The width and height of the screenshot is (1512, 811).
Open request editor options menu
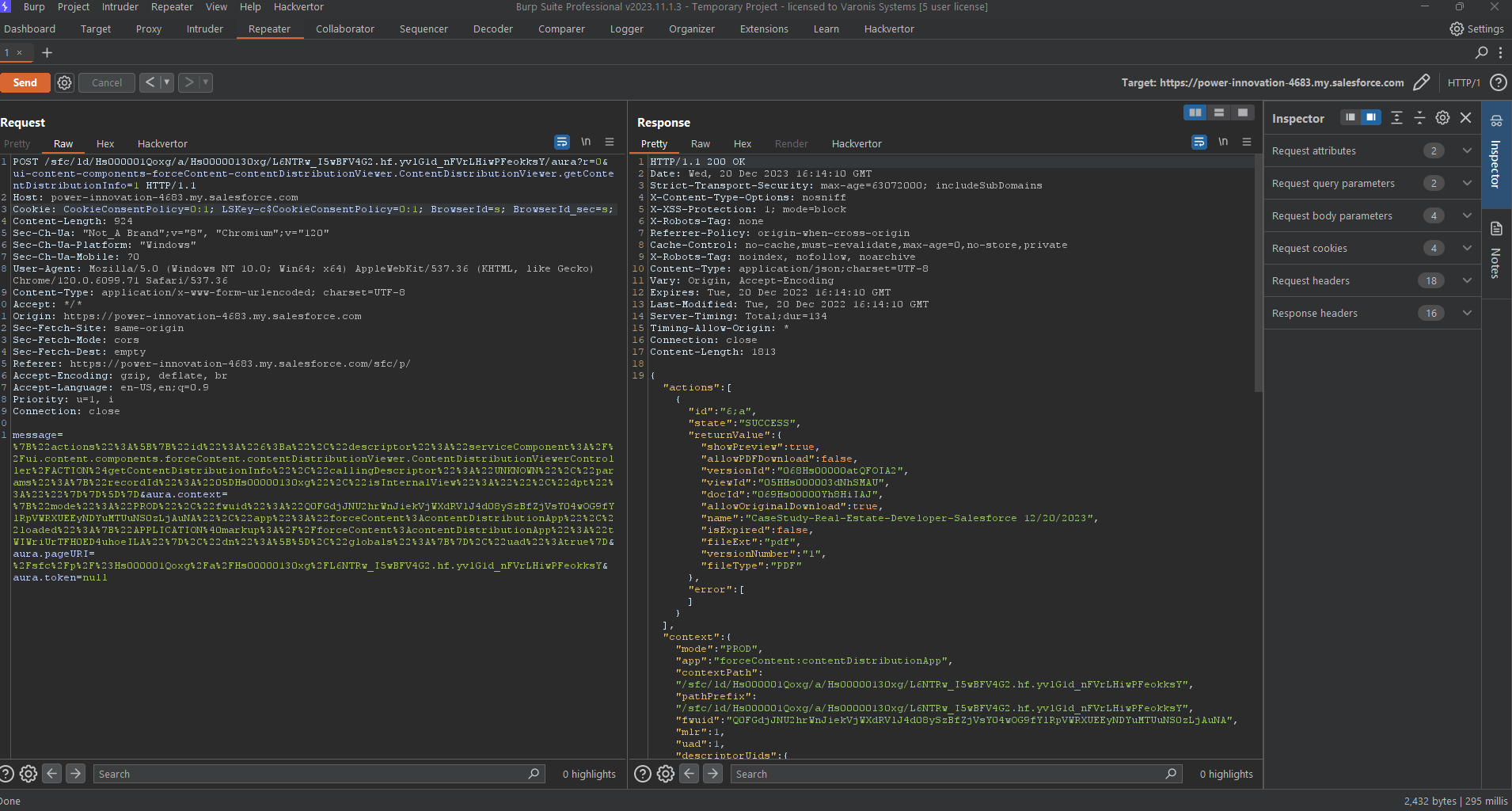(x=610, y=142)
